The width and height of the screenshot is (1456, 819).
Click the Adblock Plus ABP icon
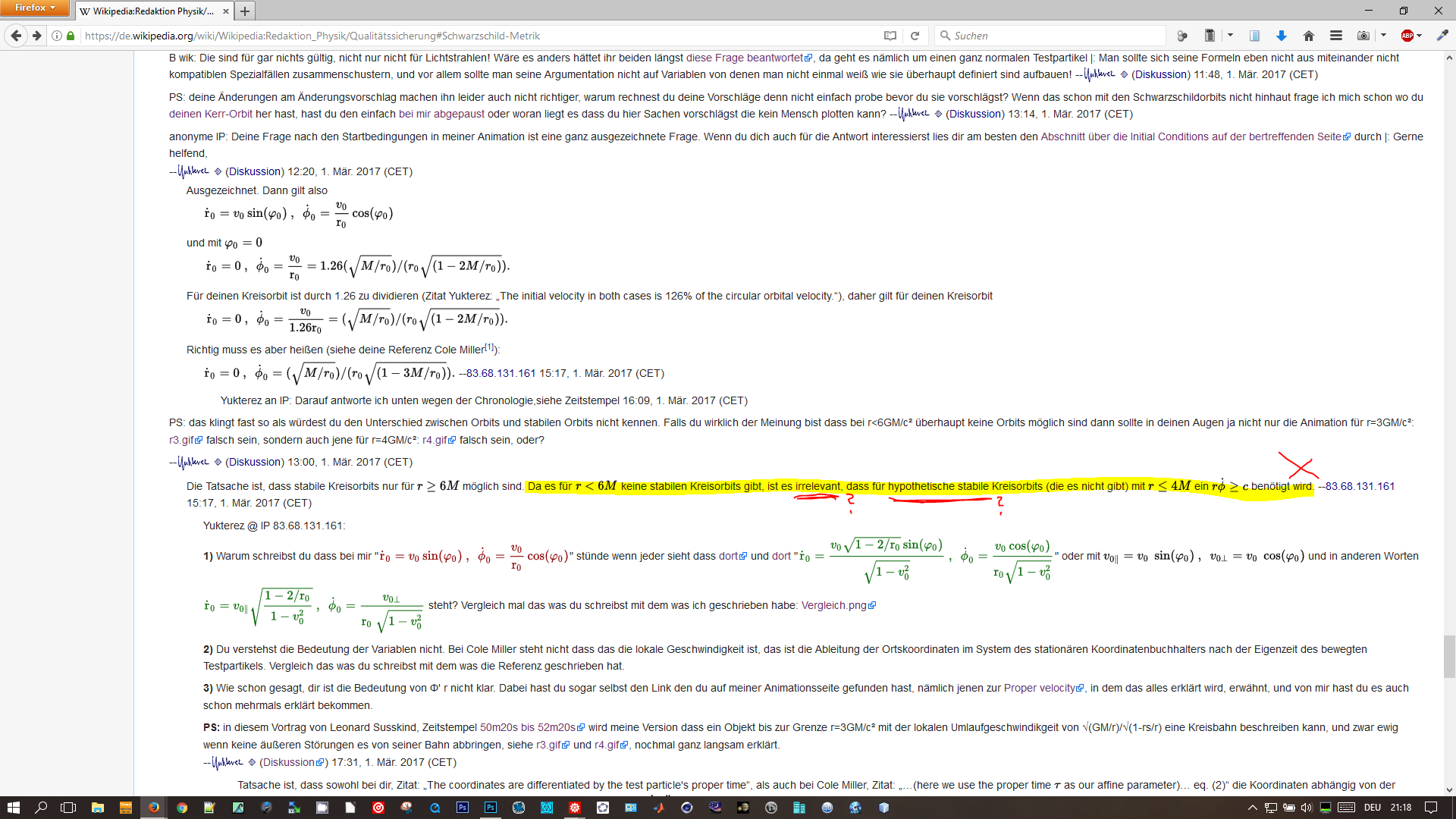pyautogui.click(x=1407, y=36)
